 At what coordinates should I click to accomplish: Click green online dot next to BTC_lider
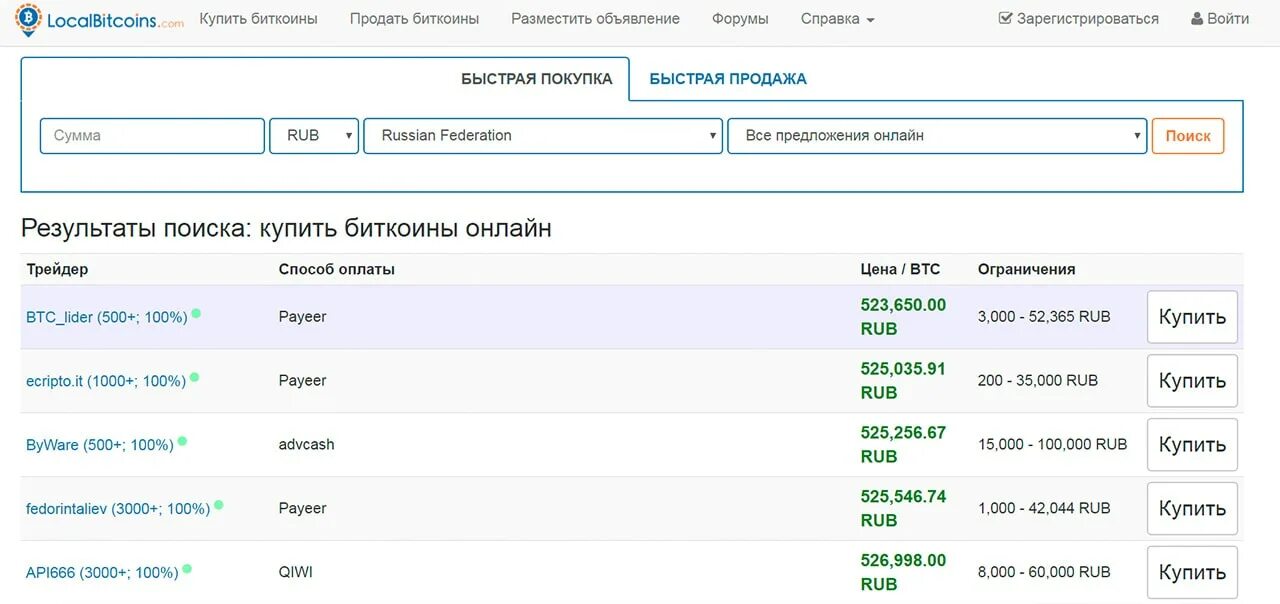[196, 313]
